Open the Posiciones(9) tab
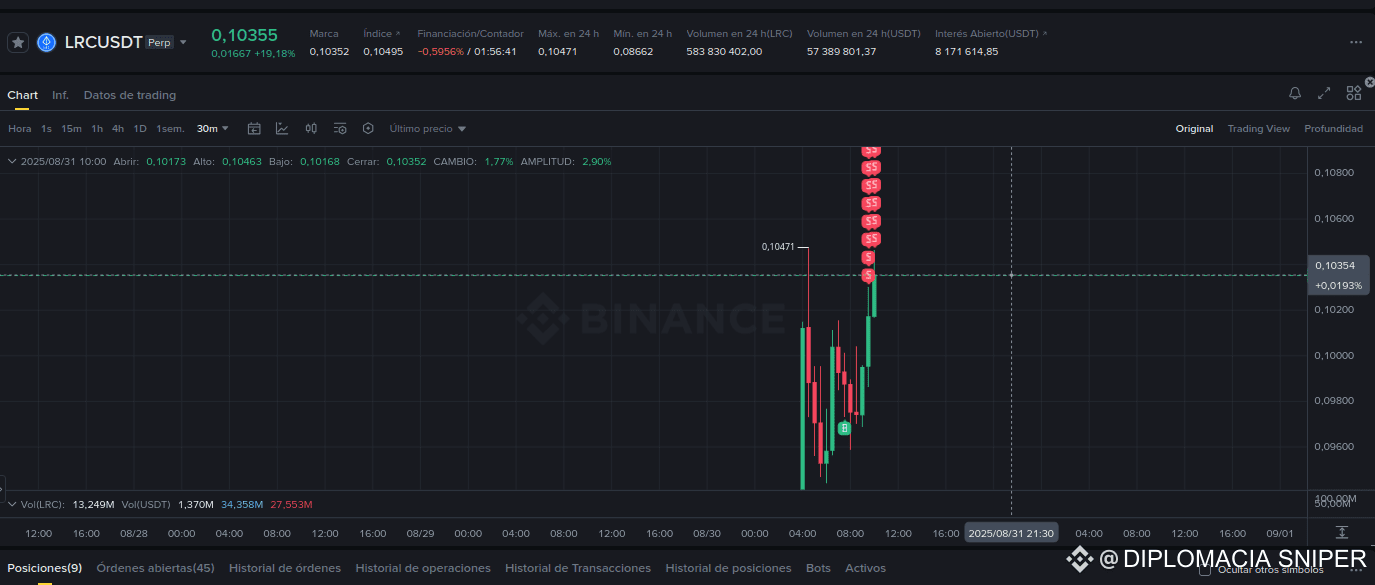The image size is (1375, 585). coord(45,568)
